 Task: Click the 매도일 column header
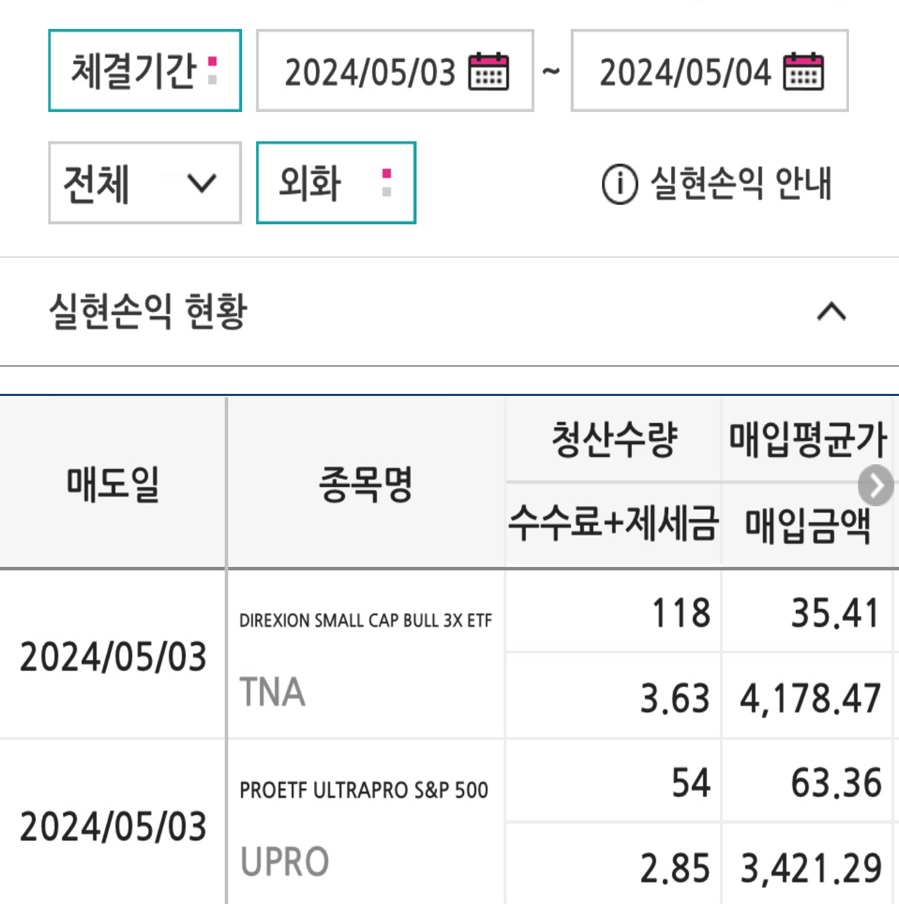[113, 483]
